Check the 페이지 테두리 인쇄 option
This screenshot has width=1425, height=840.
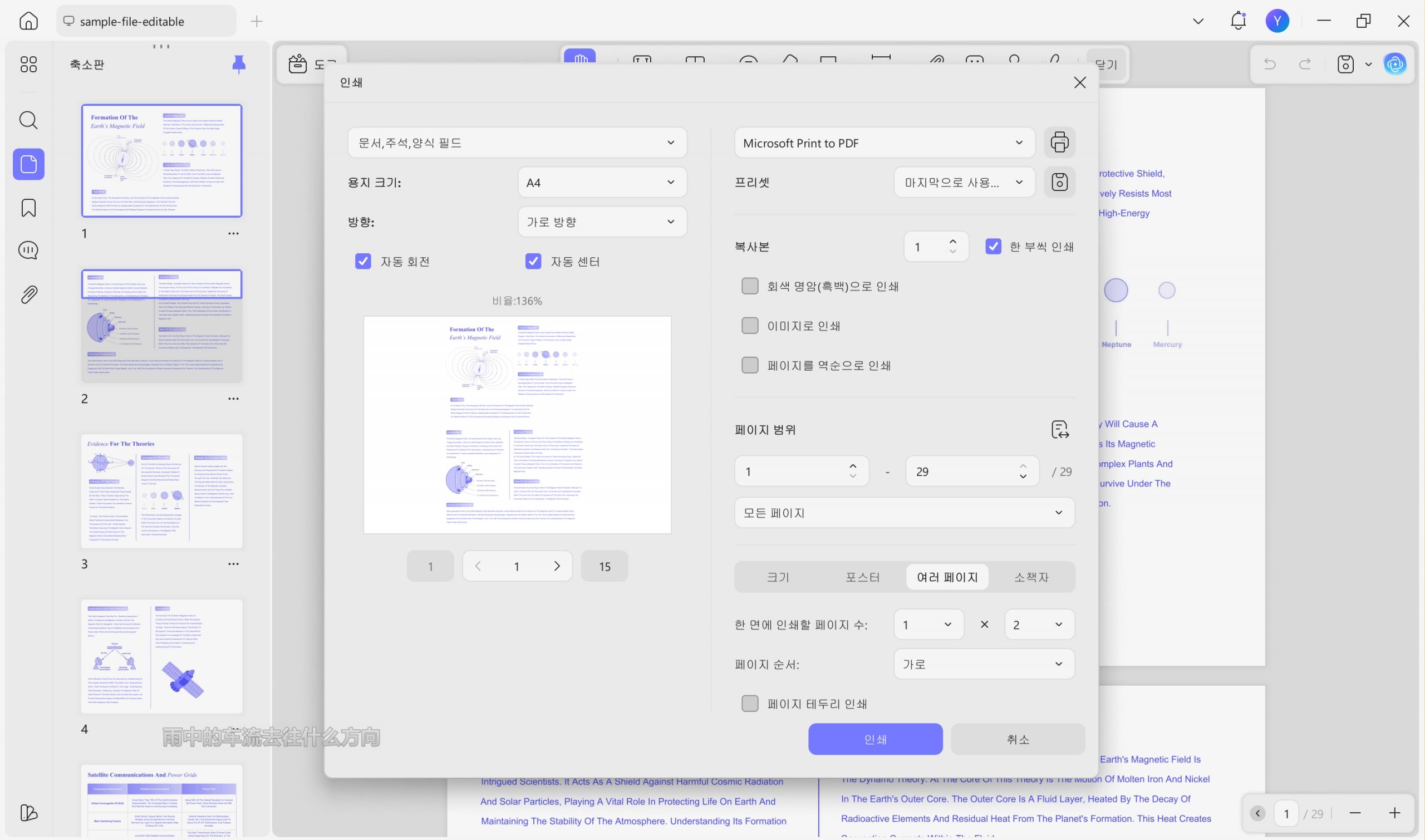pyautogui.click(x=749, y=704)
